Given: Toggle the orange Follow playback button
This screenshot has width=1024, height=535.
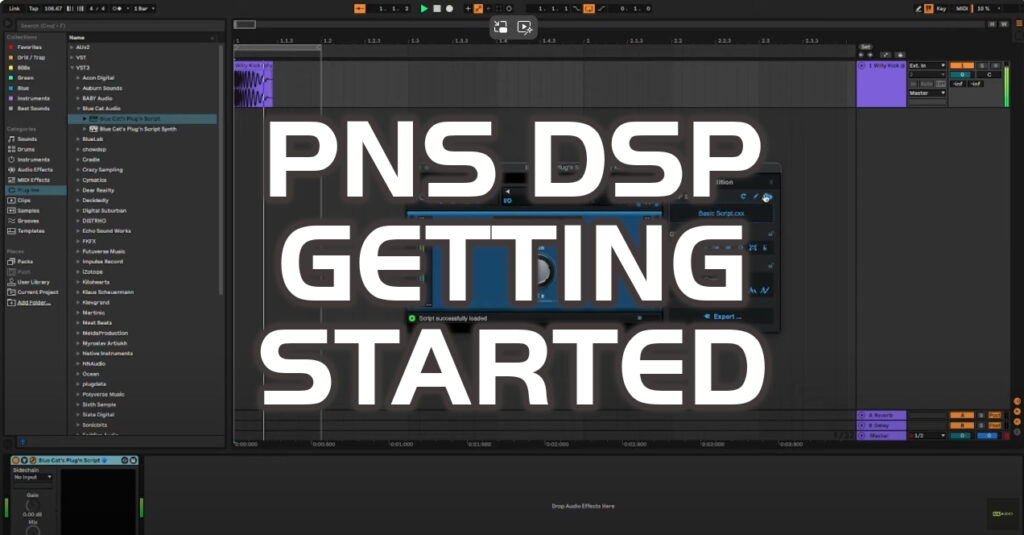Looking at the screenshot, I should click(x=360, y=8).
